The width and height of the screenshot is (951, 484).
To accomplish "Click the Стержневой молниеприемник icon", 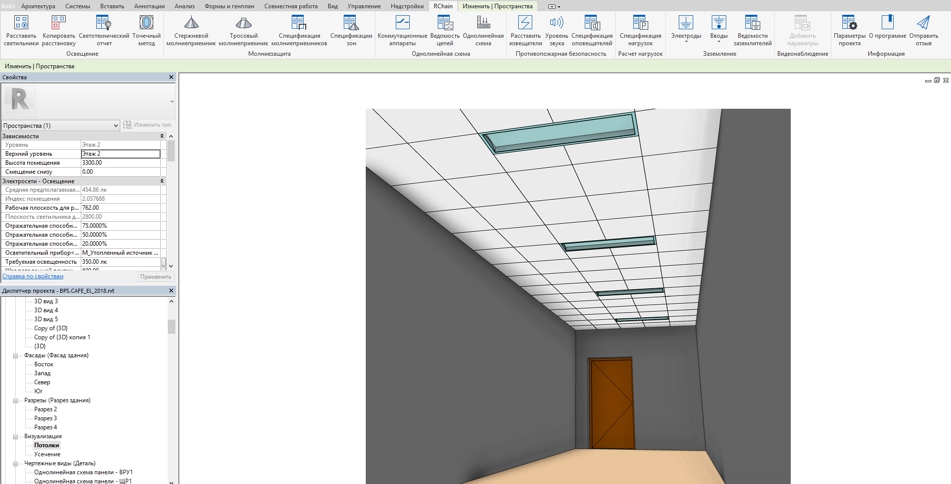I will coord(191,24).
